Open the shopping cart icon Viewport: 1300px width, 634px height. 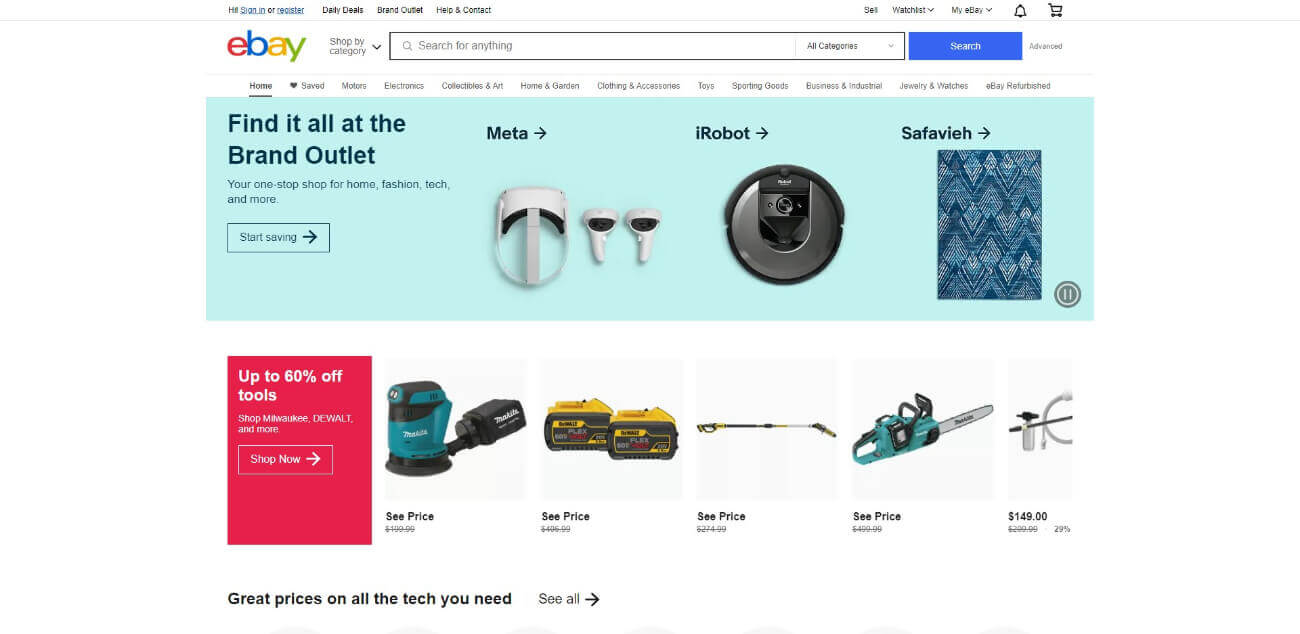(1054, 10)
